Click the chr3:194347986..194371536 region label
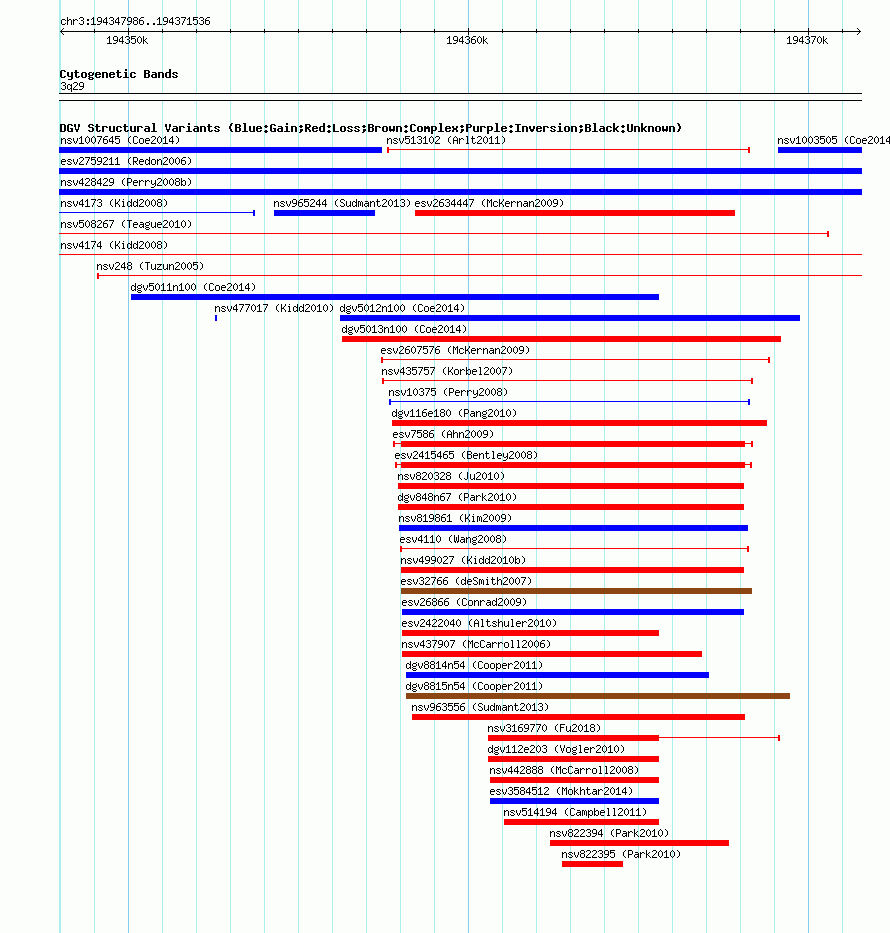 point(135,21)
